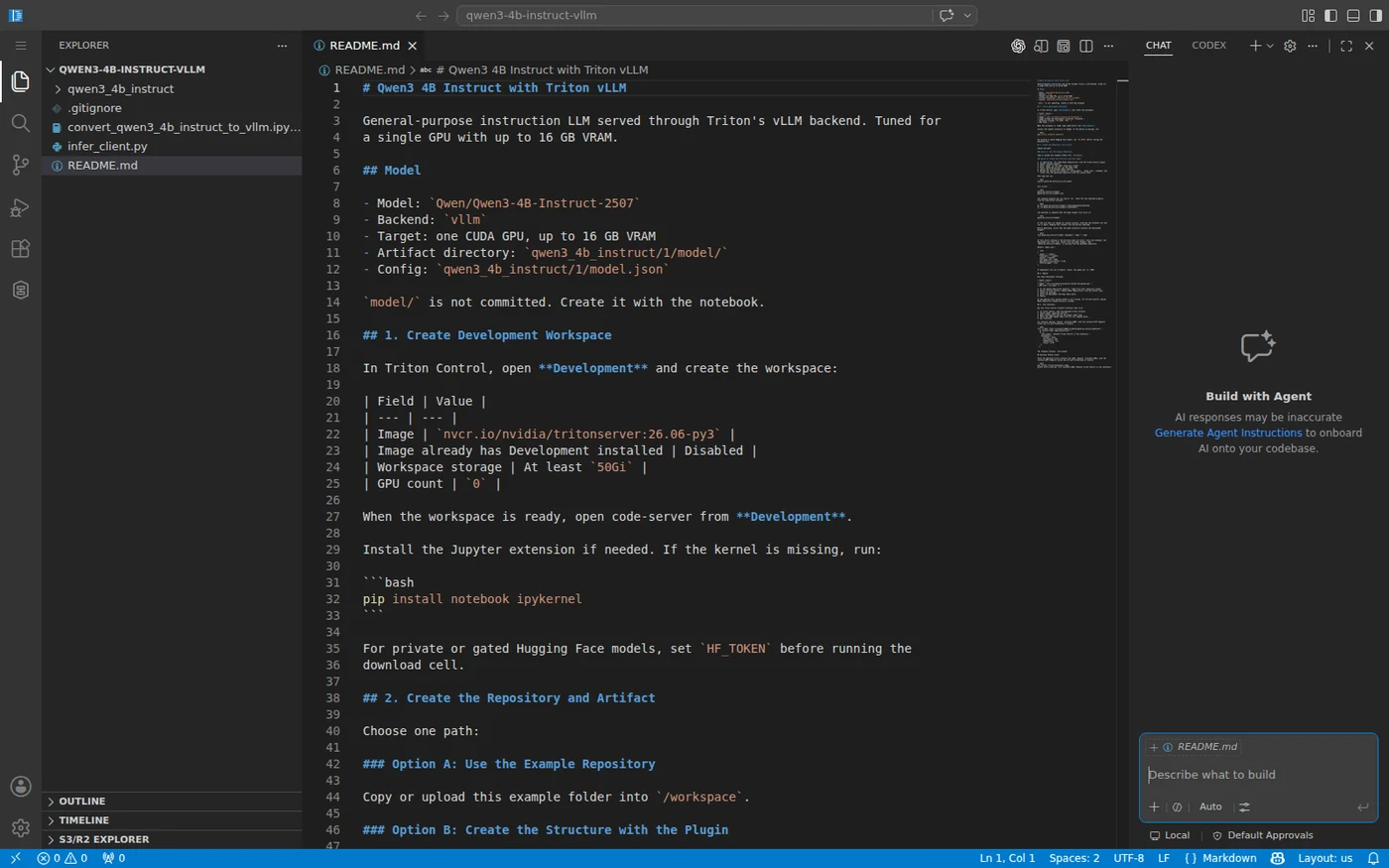Change encoding UTF-8 in status bar
Viewport: 1389px width, 868px height.
pyautogui.click(x=1128, y=858)
